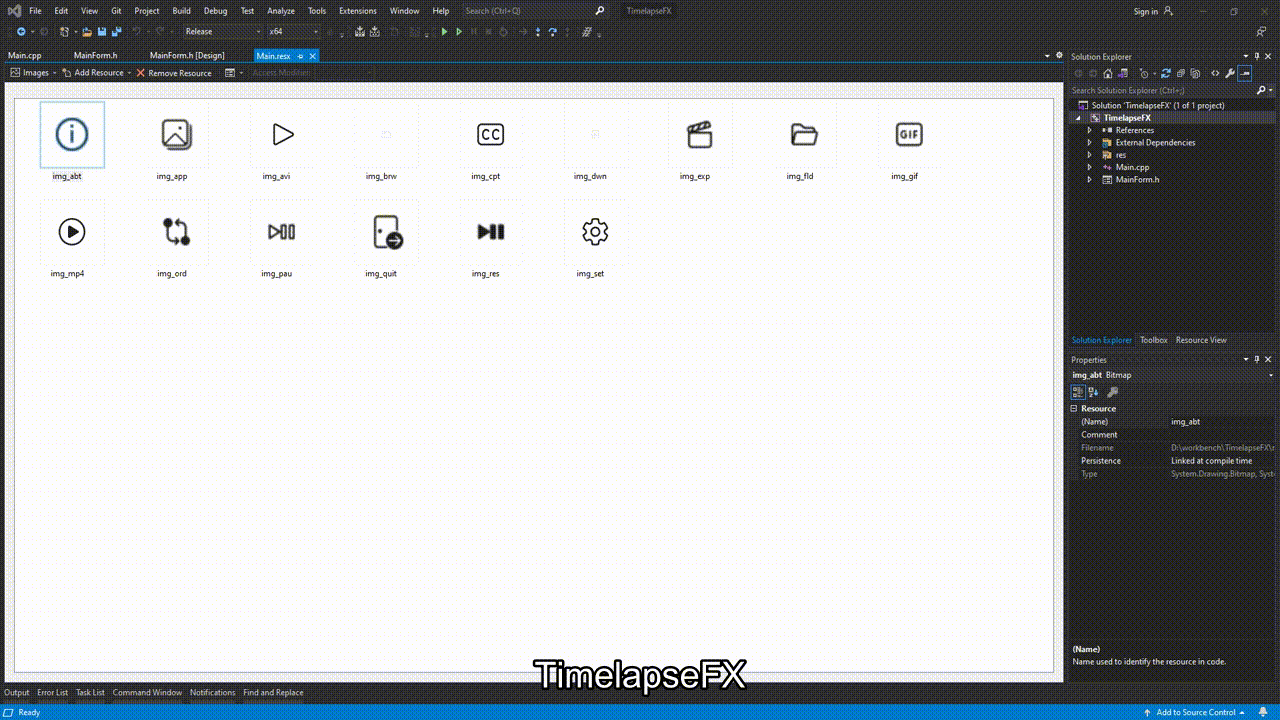The height and width of the screenshot is (720, 1280).
Task: Click Add to Source Control in status bar
Action: tap(1195, 712)
